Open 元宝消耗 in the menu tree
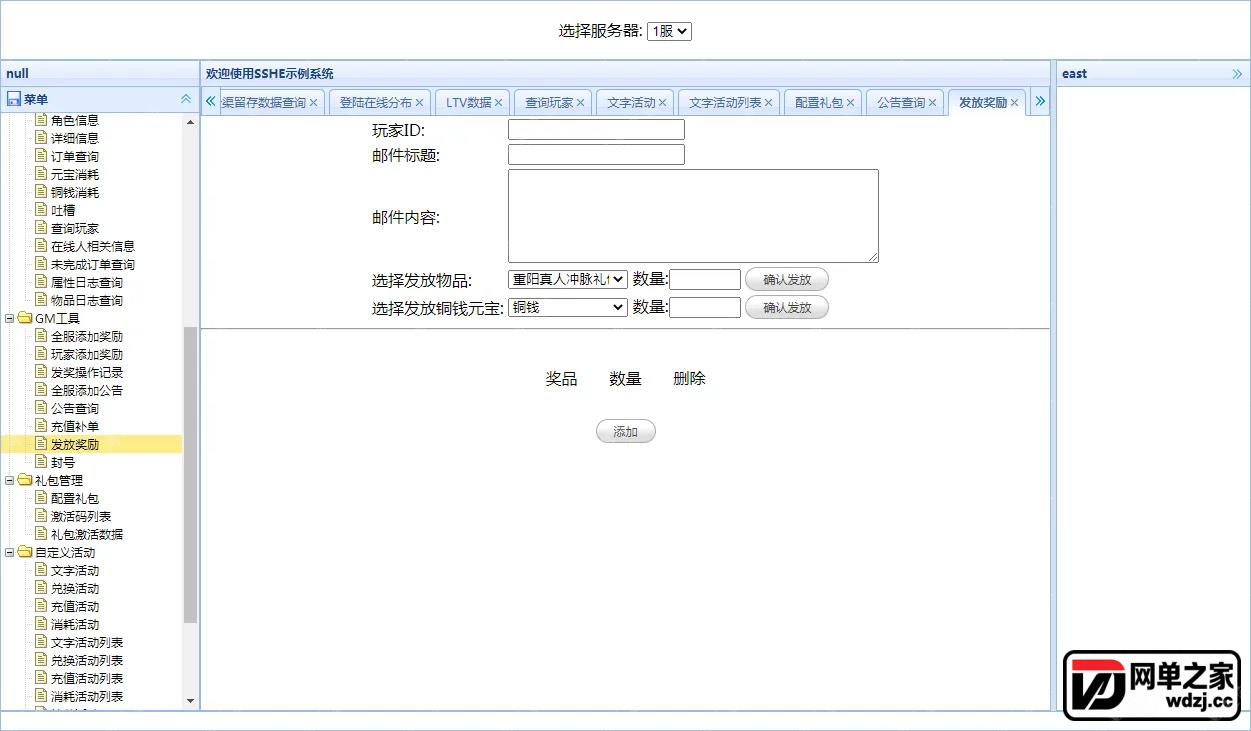Viewport: 1251px width, 731px height. 75,174
